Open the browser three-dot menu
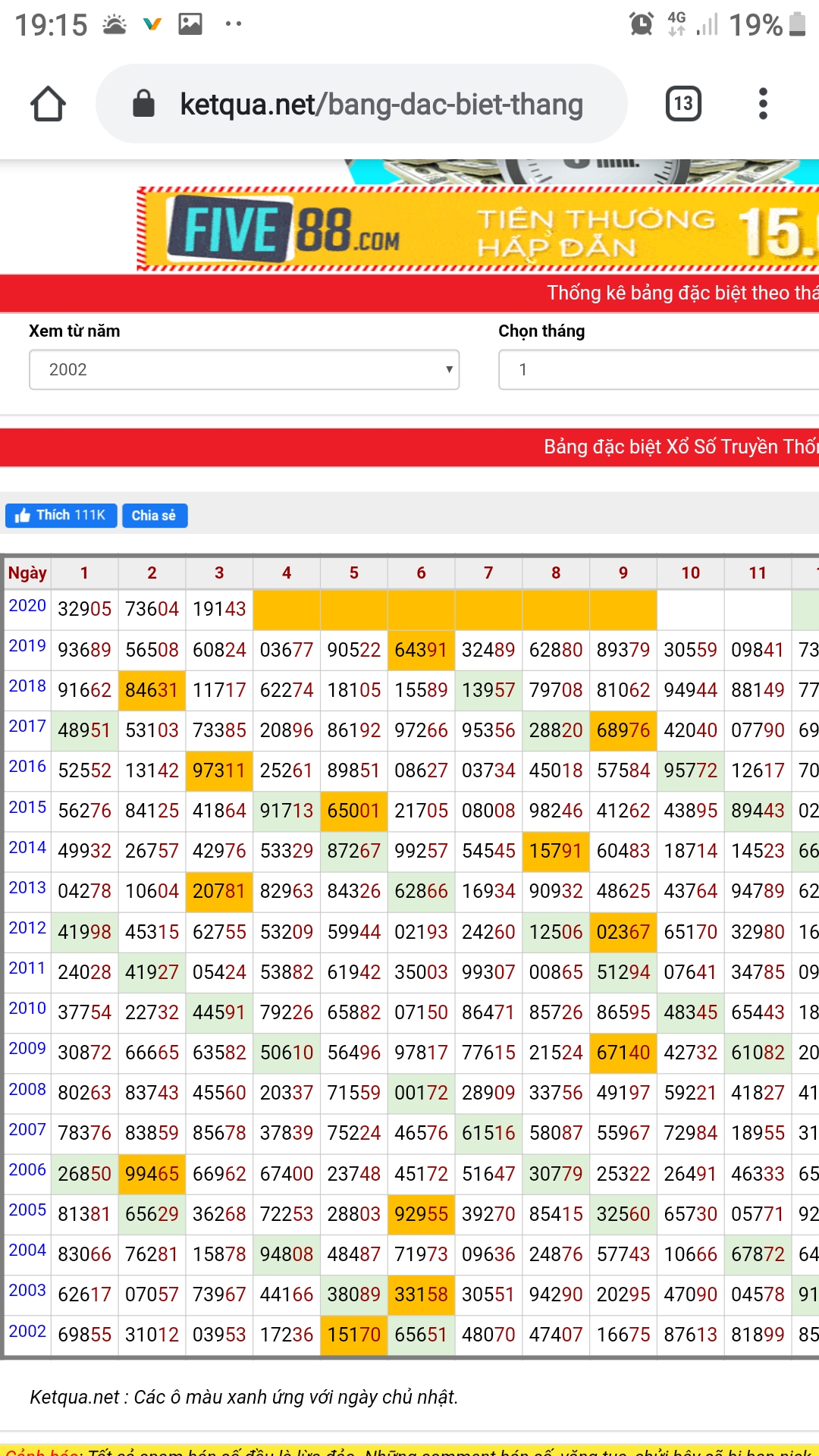 pos(763,104)
